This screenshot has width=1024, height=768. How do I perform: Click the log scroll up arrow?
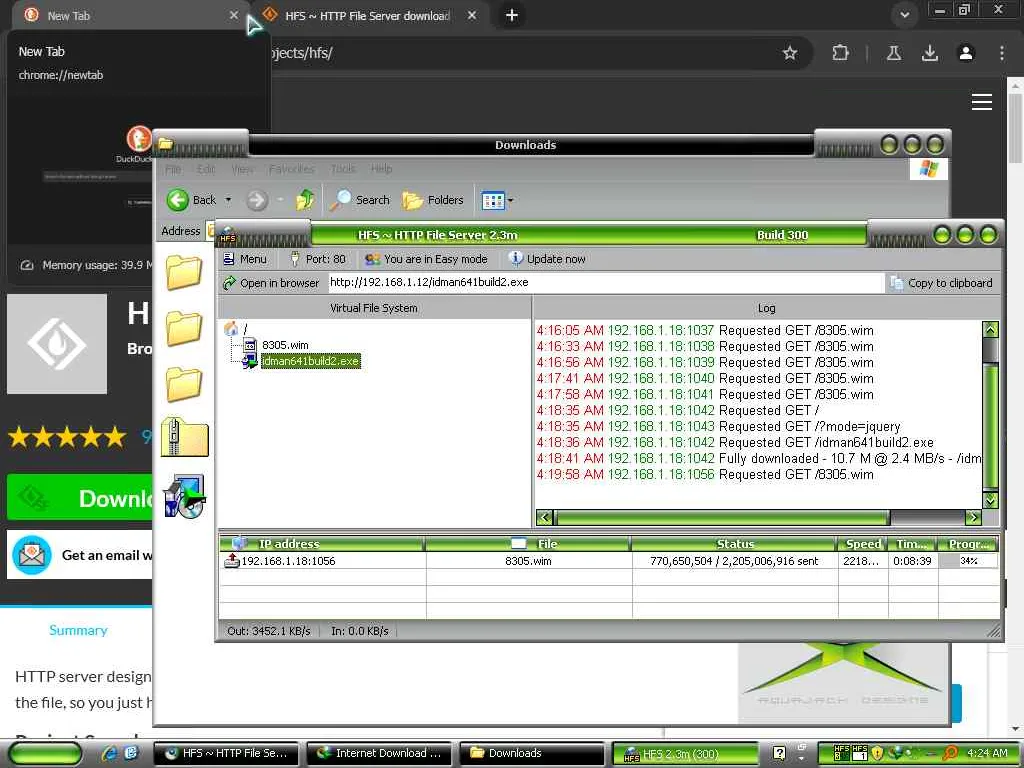[990, 330]
